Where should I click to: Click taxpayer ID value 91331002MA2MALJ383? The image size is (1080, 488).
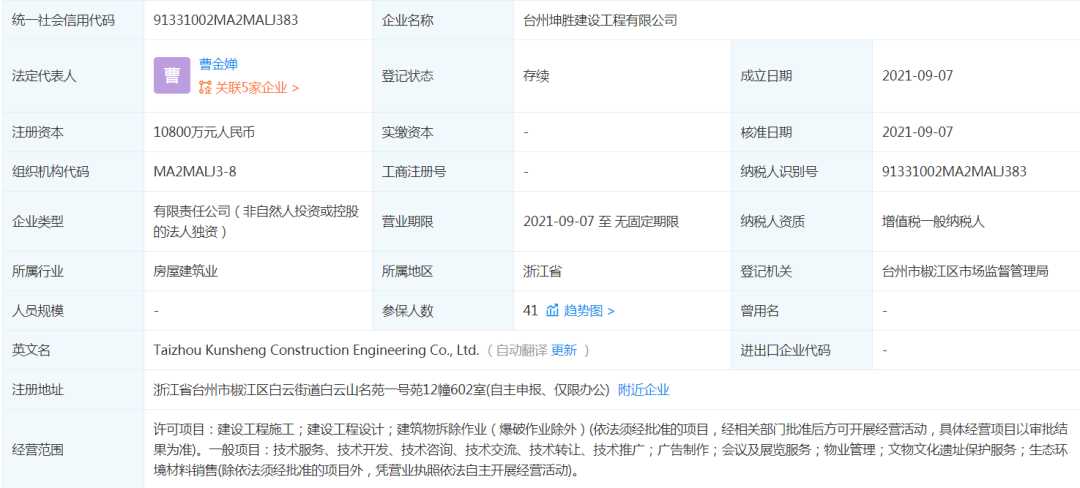[x=955, y=172]
